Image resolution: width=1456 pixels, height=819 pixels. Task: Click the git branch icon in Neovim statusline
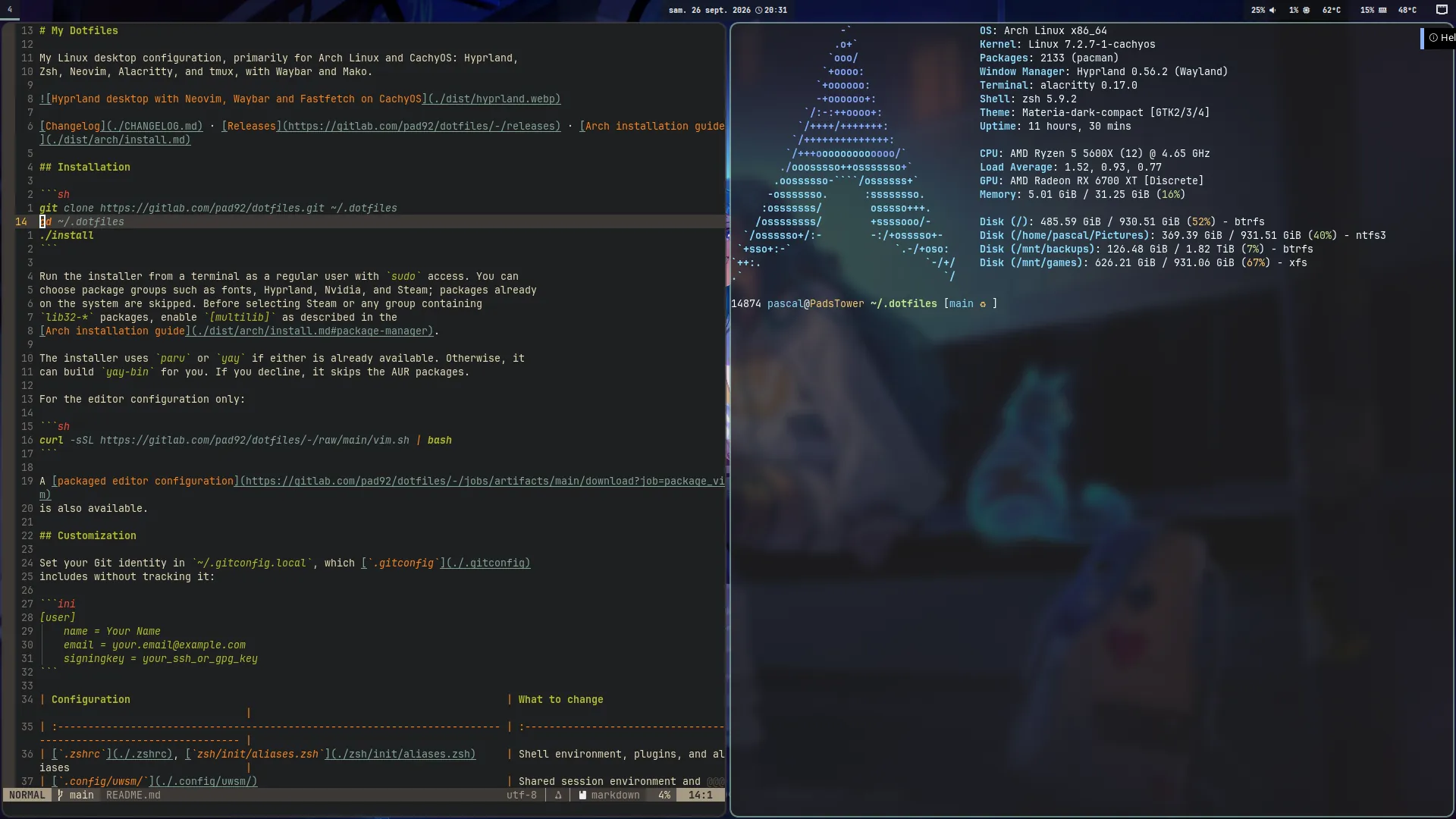(x=61, y=795)
